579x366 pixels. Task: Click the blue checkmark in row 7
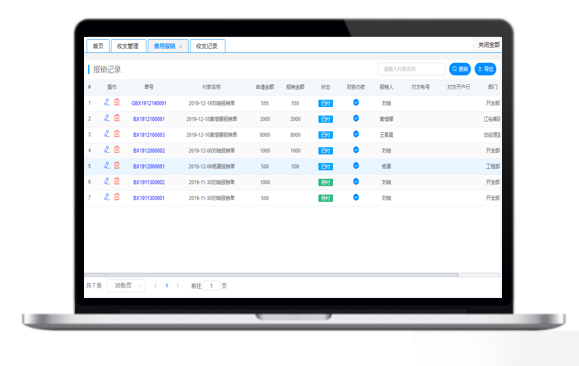click(x=356, y=197)
